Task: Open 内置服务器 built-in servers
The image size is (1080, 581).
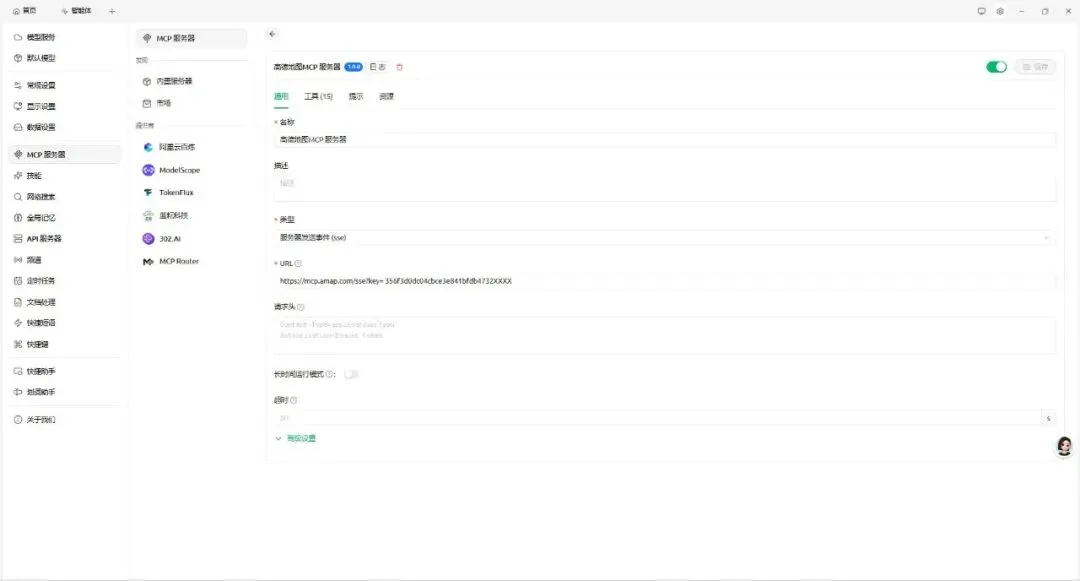Action: (191, 81)
